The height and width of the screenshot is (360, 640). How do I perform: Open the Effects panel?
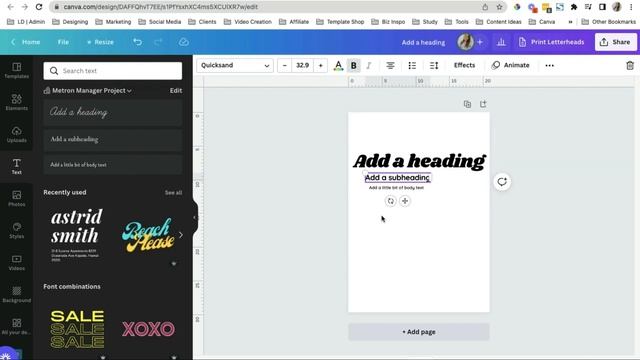[x=464, y=65]
